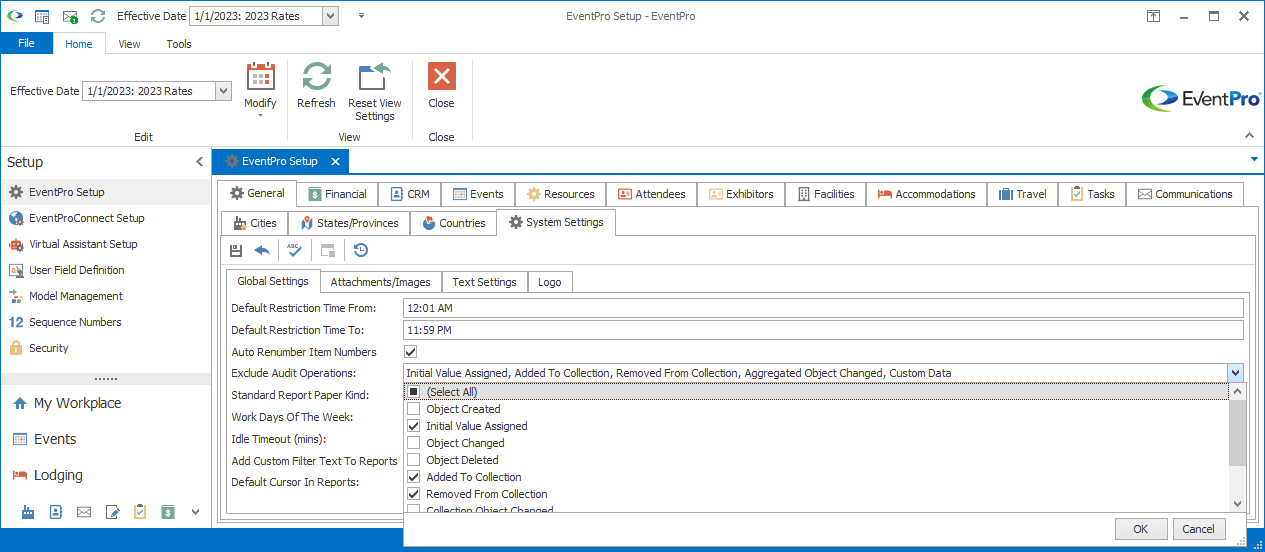Open Sequence Numbers in sidebar

(x=75, y=322)
